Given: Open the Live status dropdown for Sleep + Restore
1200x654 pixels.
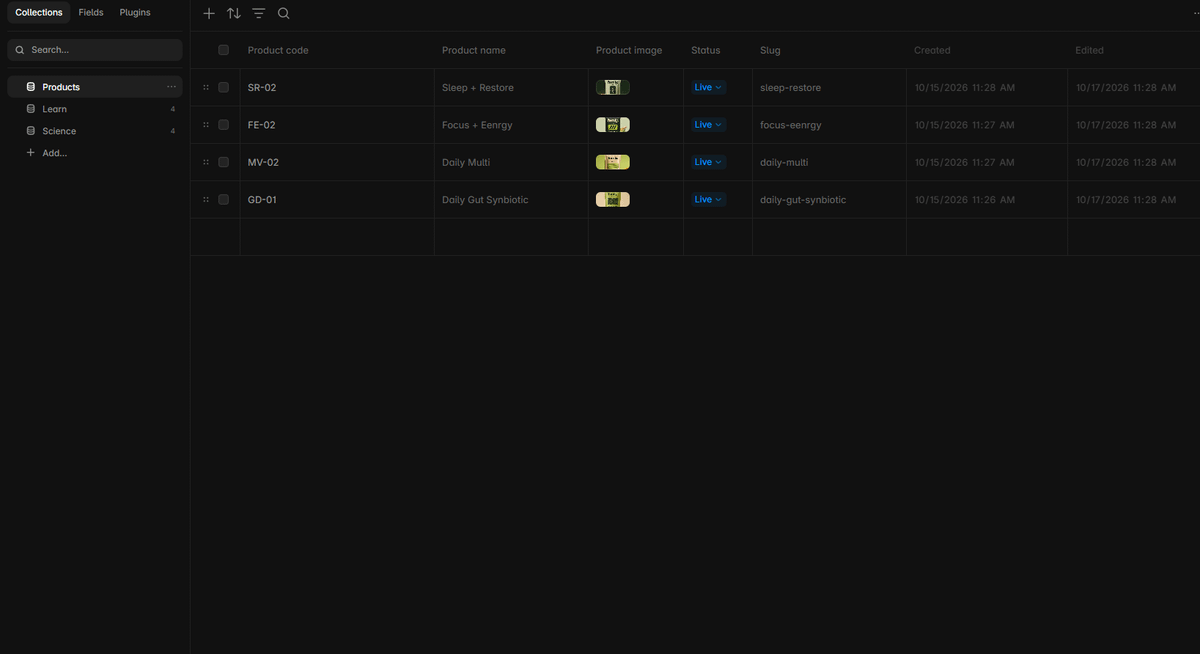Looking at the screenshot, I should 708,87.
